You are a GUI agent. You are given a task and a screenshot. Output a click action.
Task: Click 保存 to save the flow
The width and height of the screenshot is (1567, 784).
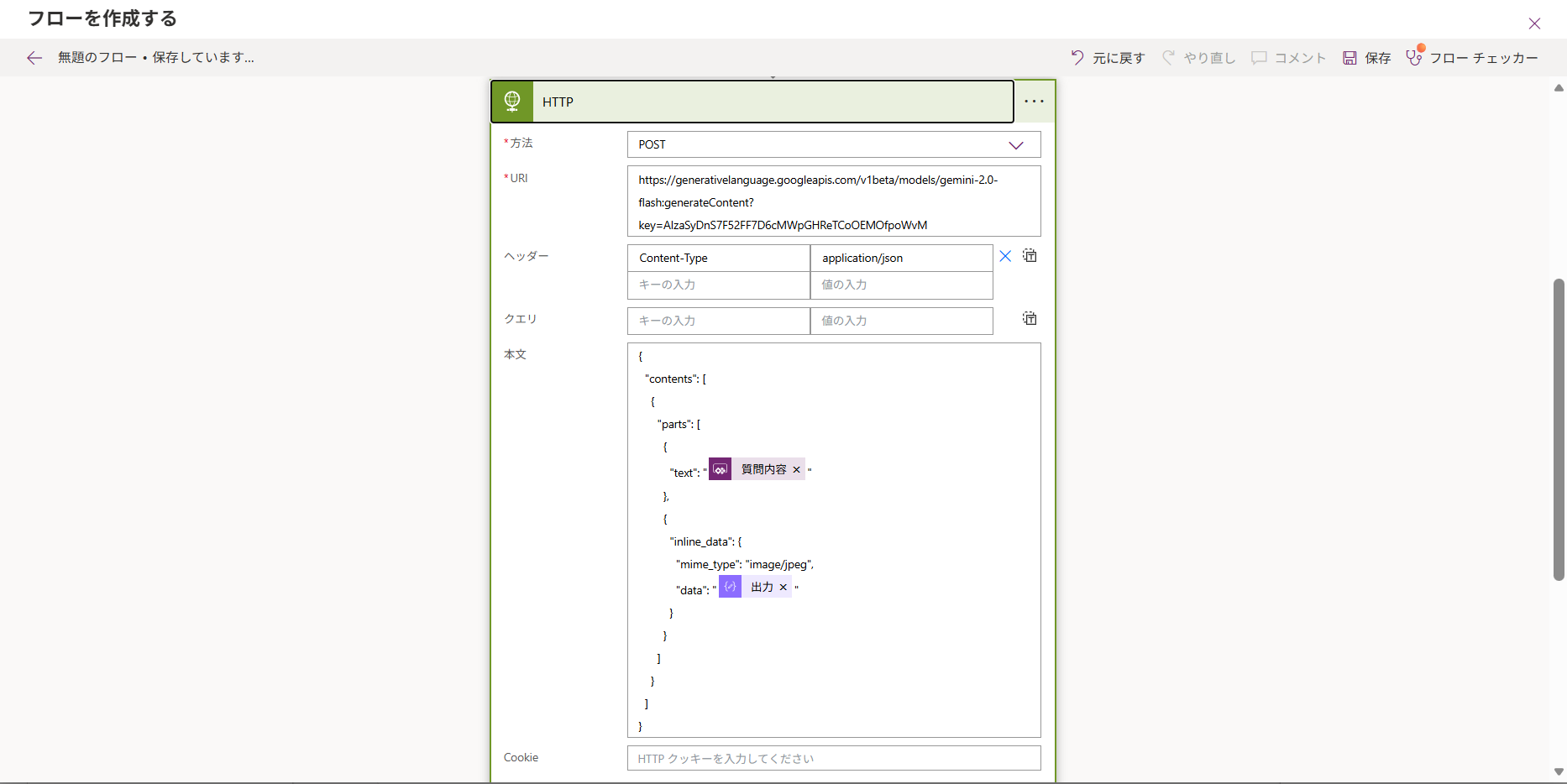point(1367,58)
